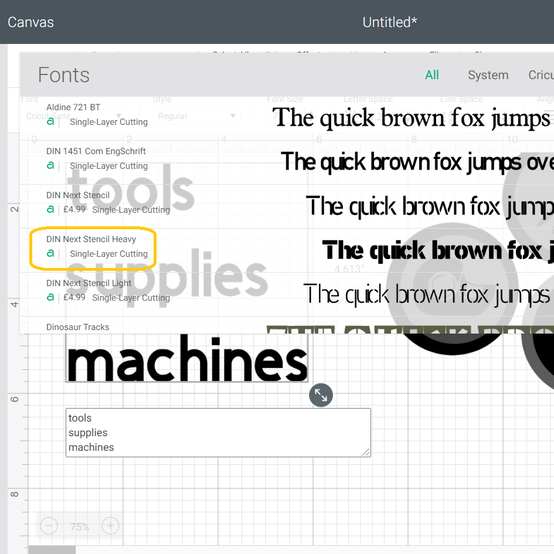
Task: Click the DIN Next Stencil Heavy preview sentence
Action: [438, 251]
